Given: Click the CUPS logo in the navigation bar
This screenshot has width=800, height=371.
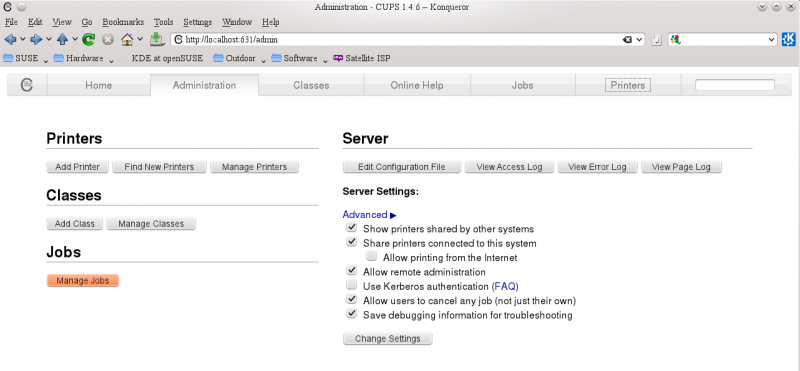Looking at the screenshot, I should click(x=27, y=85).
